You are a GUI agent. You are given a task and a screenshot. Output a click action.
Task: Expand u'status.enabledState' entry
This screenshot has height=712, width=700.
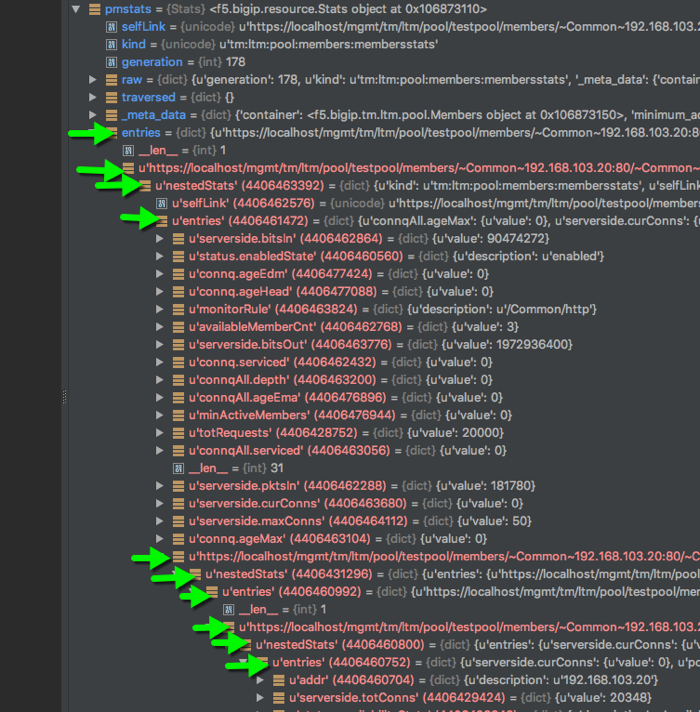click(159, 256)
